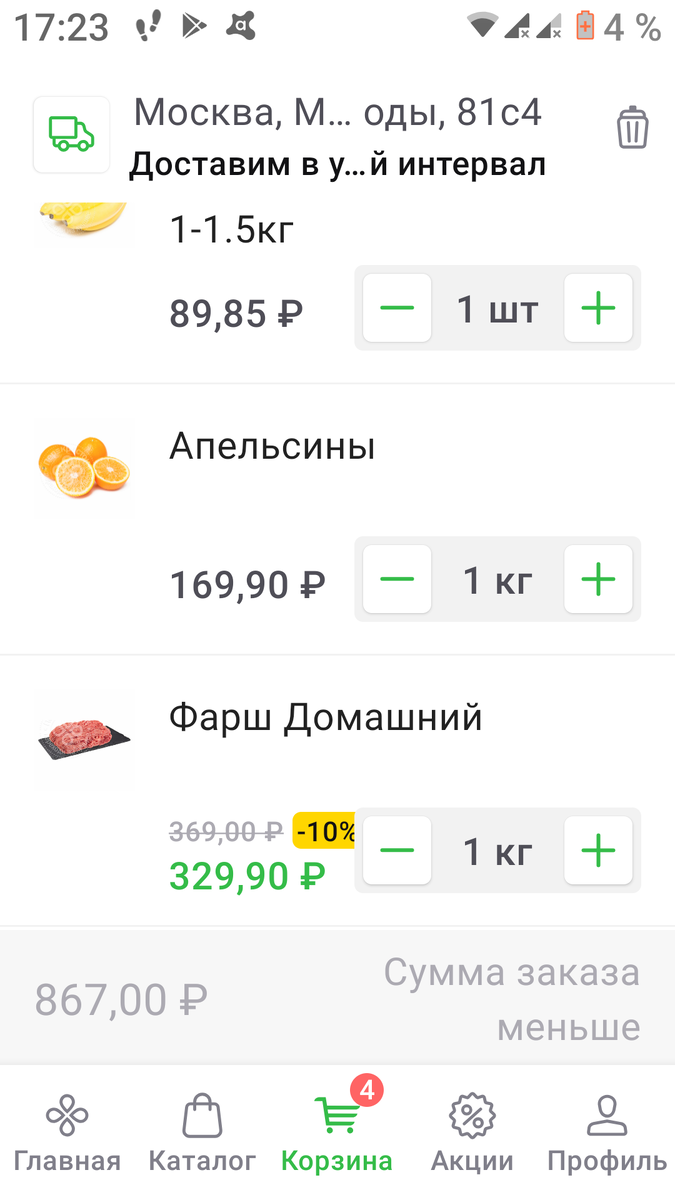
Task: Decrease banana quantity with minus
Action: click(397, 308)
